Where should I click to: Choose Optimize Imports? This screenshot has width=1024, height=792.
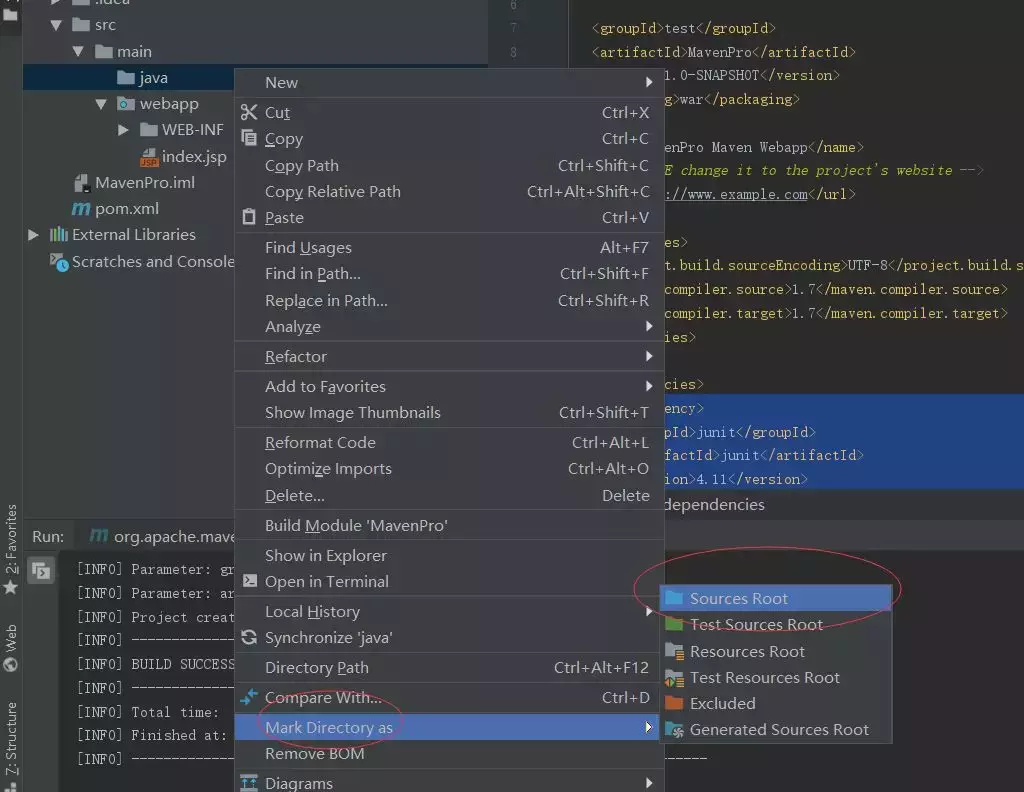tap(449, 468)
